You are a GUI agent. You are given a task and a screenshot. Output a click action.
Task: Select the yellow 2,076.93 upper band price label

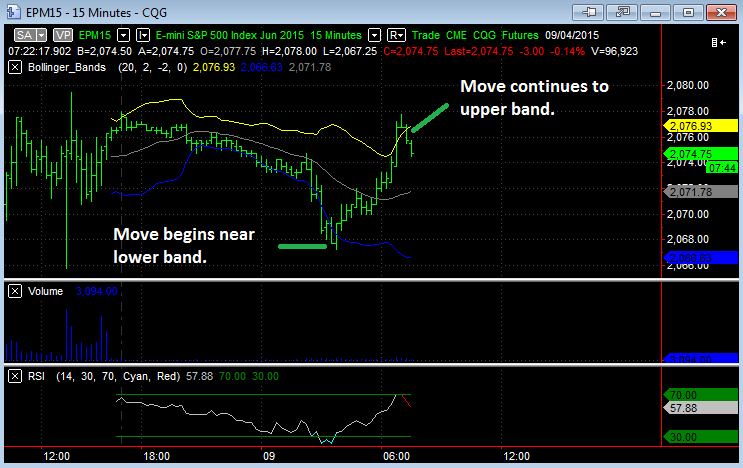pyautogui.click(x=701, y=126)
